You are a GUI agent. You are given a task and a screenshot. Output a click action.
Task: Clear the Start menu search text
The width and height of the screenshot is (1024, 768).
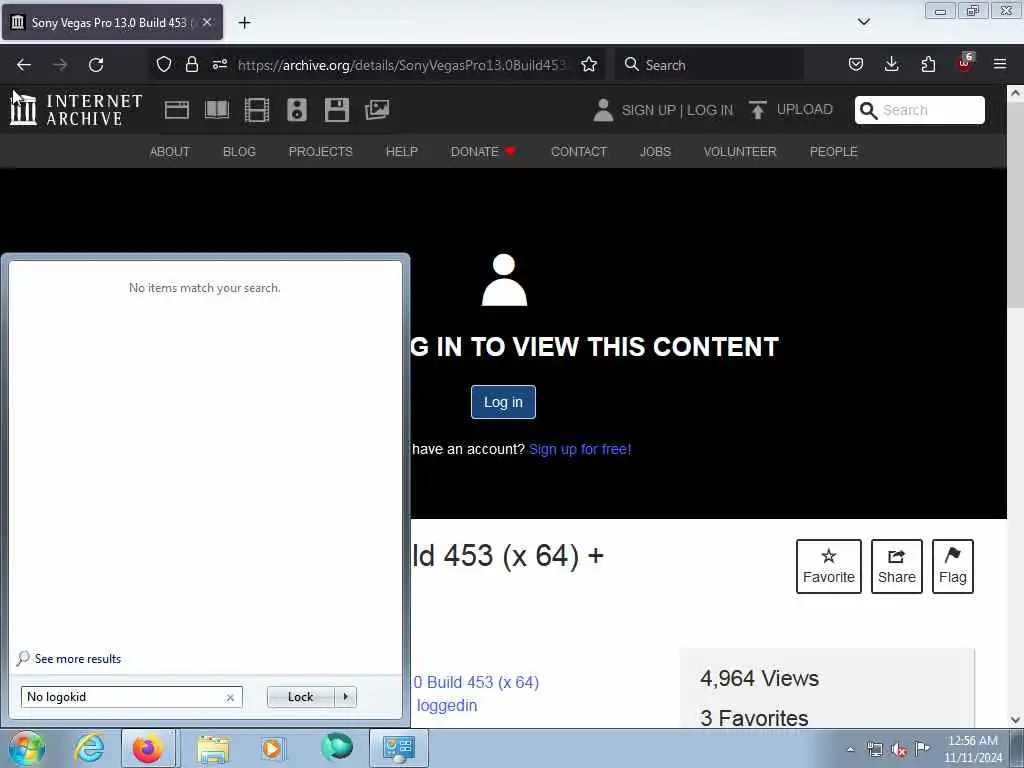click(x=230, y=697)
